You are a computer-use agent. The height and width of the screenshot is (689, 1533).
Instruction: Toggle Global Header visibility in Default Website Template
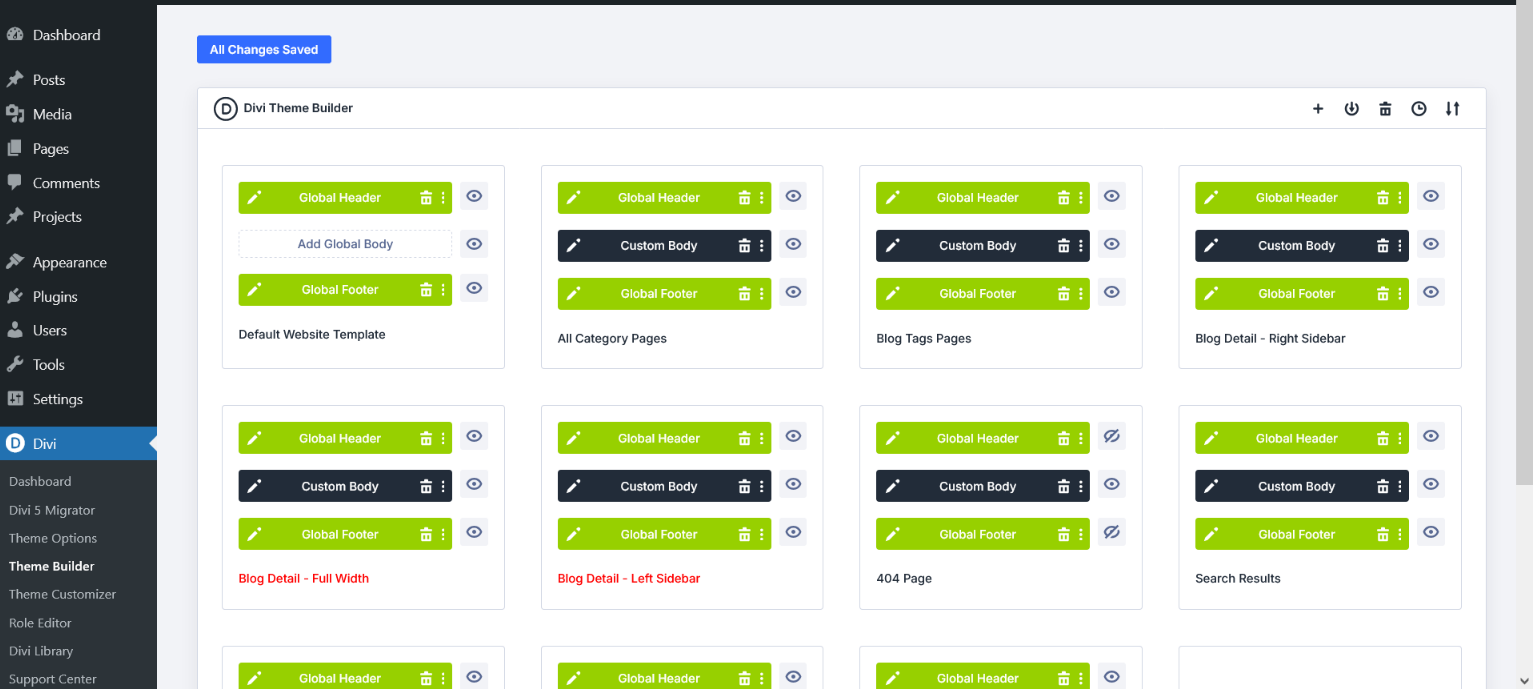pos(474,197)
